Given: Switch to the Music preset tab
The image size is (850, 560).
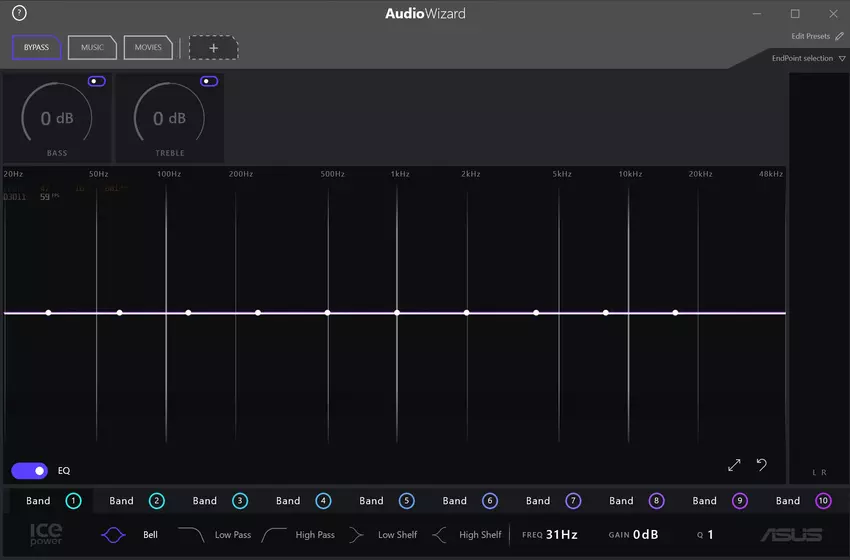Looking at the screenshot, I should (92, 47).
